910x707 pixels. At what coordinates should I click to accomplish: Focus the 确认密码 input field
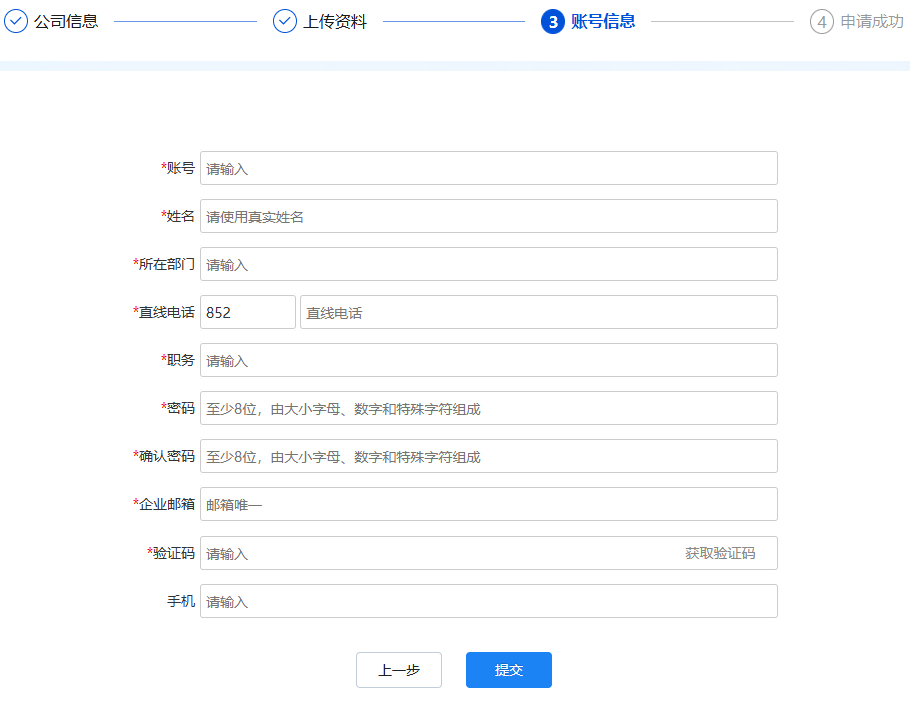(x=489, y=456)
